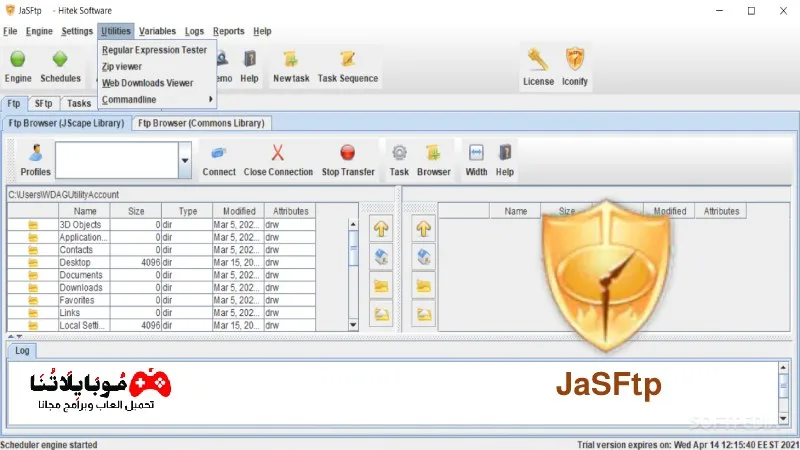The width and height of the screenshot is (800, 450).
Task: Click local file list scrollbar down arrow
Action: coord(353,325)
